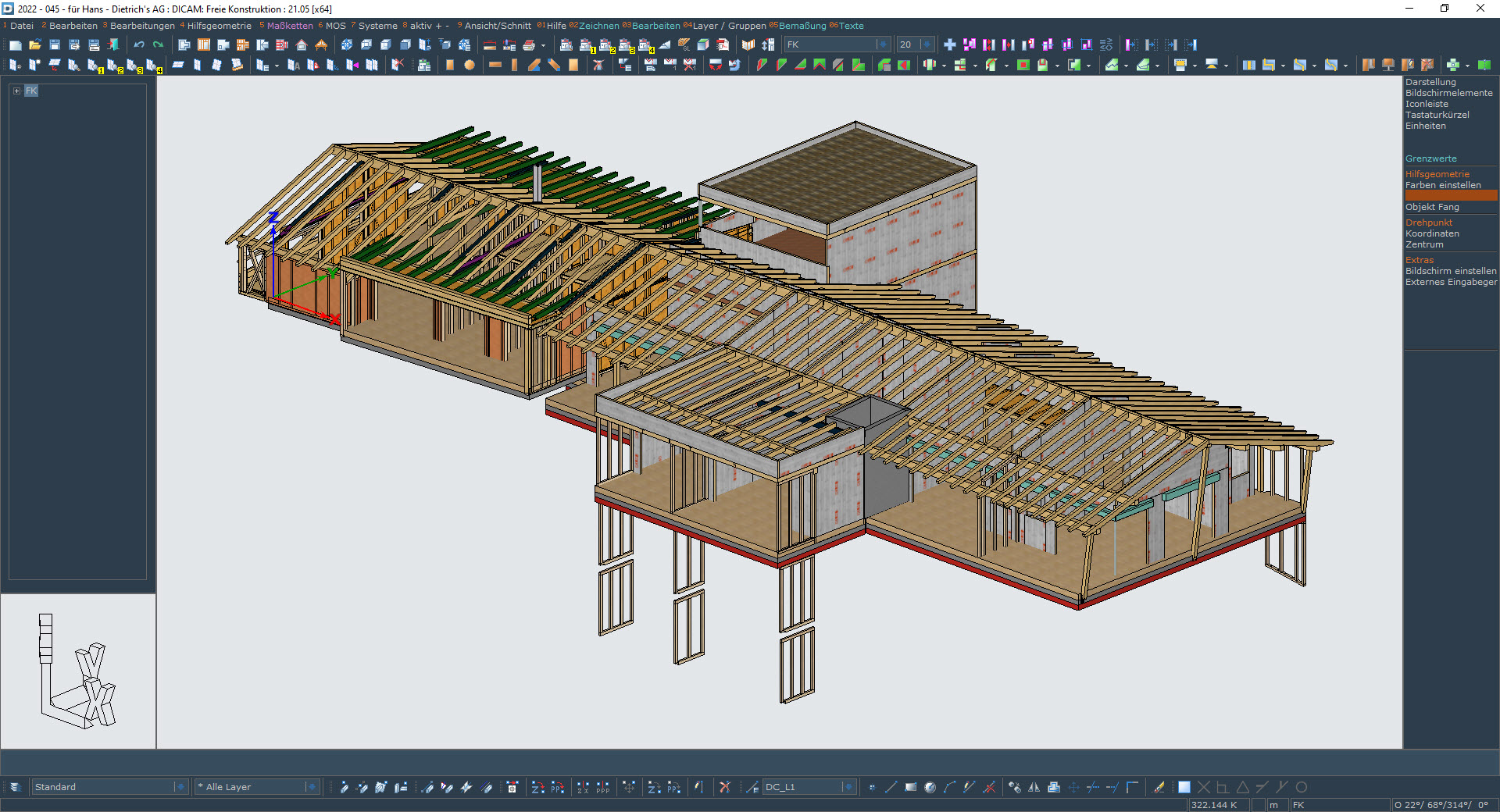Open the Standard dropdown
The height and width of the screenshot is (812, 1500).
coord(180,787)
